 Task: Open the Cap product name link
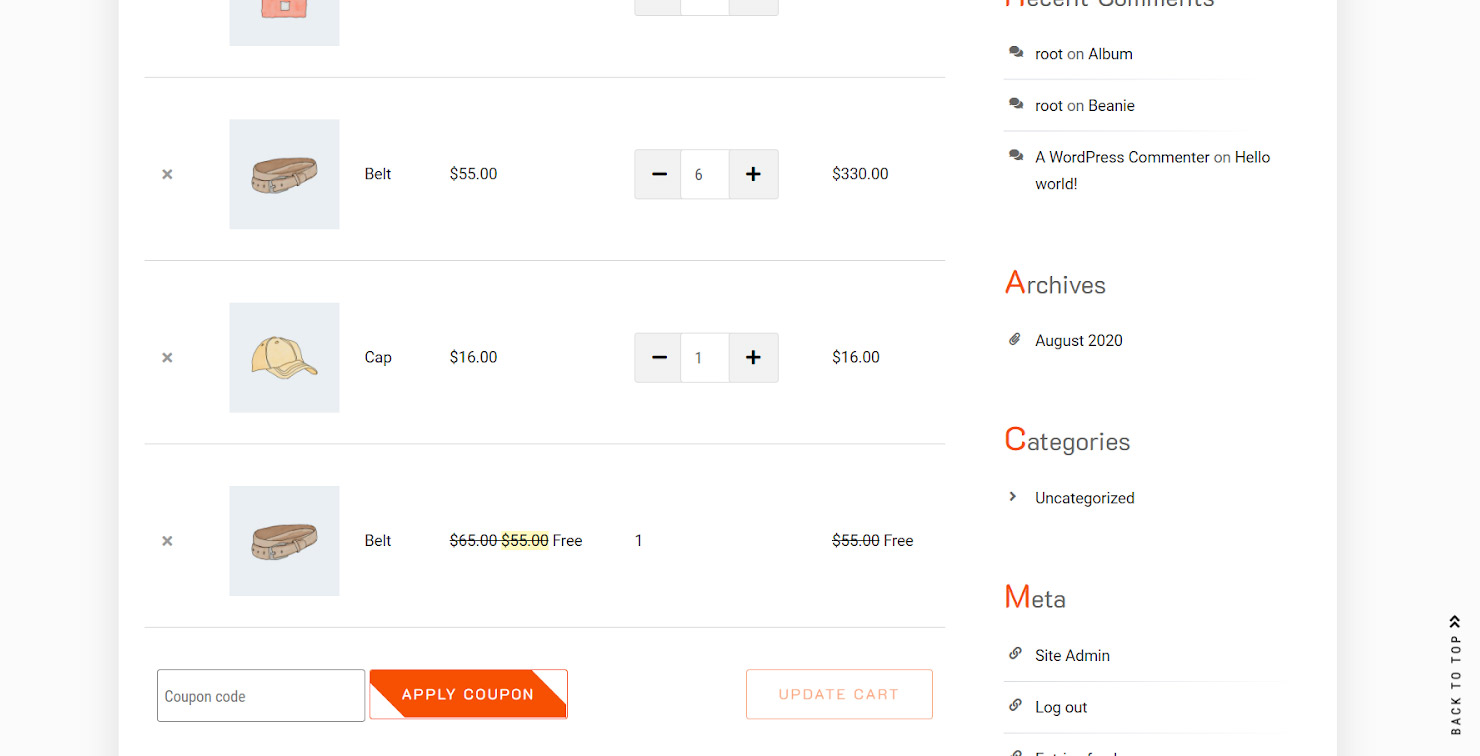[x=378, y=358]
